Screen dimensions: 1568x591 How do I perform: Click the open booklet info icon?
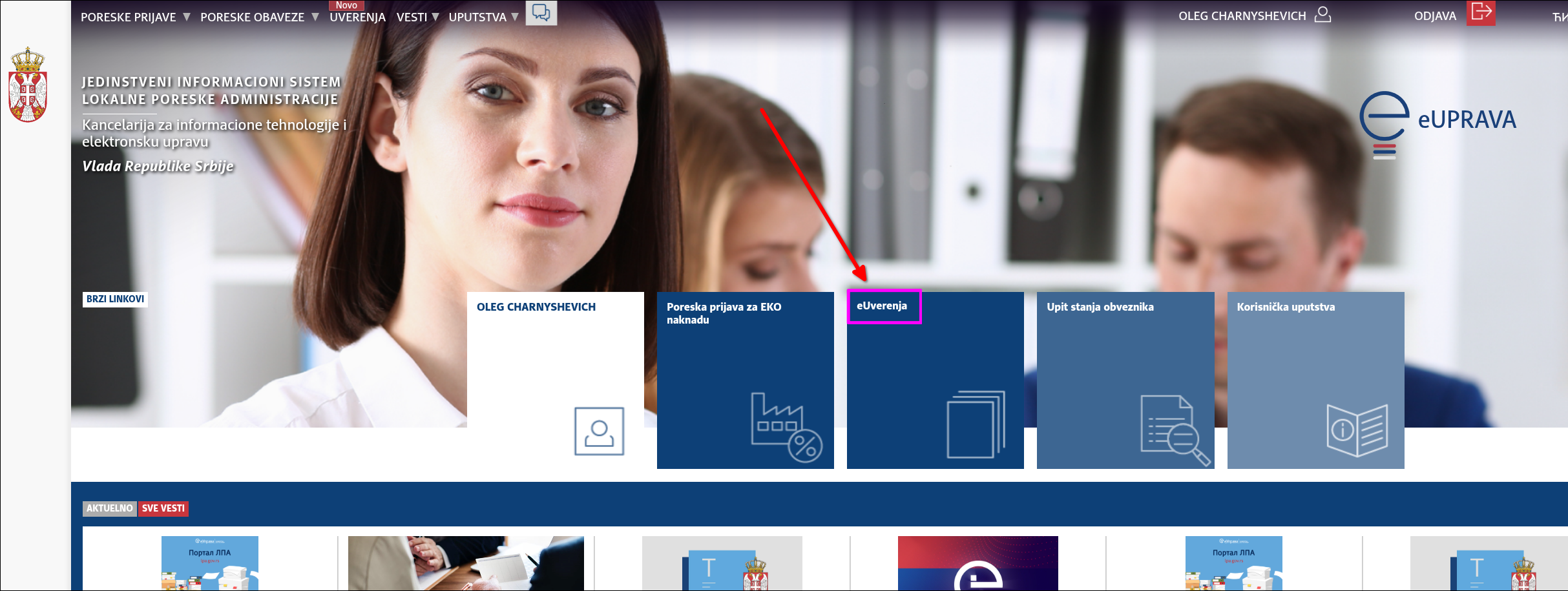point(1357,430)
